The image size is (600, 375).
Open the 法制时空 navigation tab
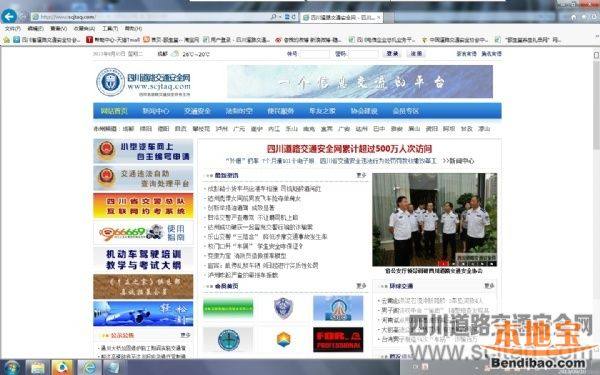tap(239, 111)
